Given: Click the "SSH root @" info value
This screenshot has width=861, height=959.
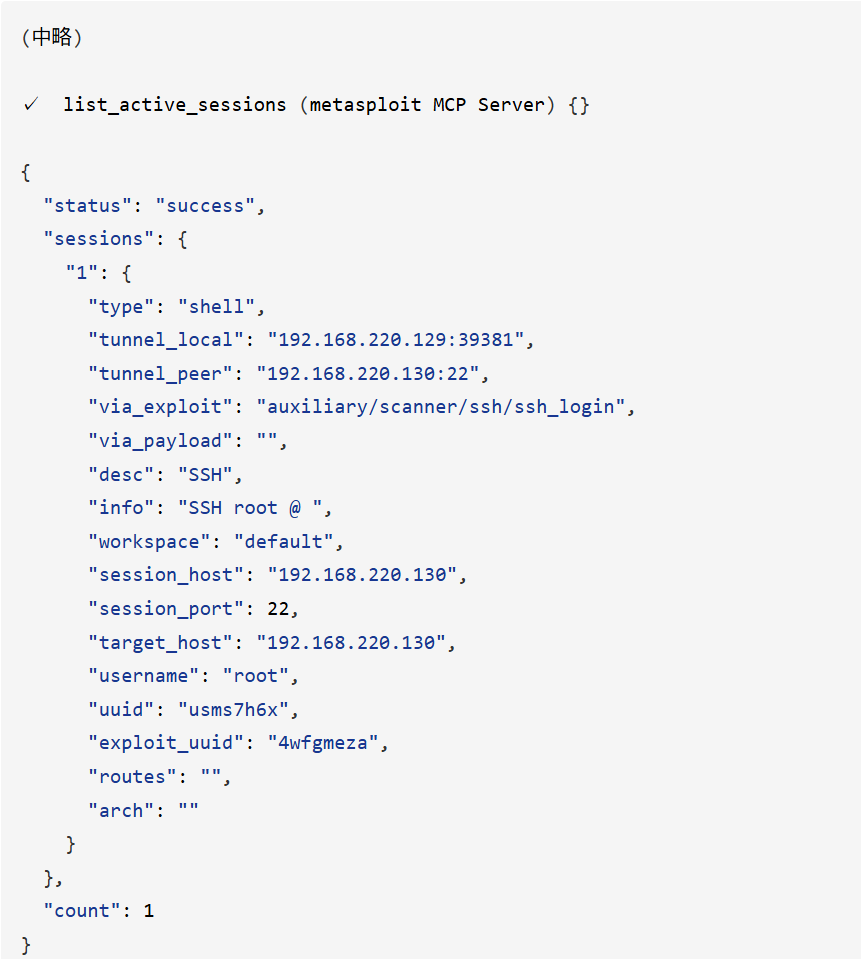Looking at the screenshot, I should 251,508.
